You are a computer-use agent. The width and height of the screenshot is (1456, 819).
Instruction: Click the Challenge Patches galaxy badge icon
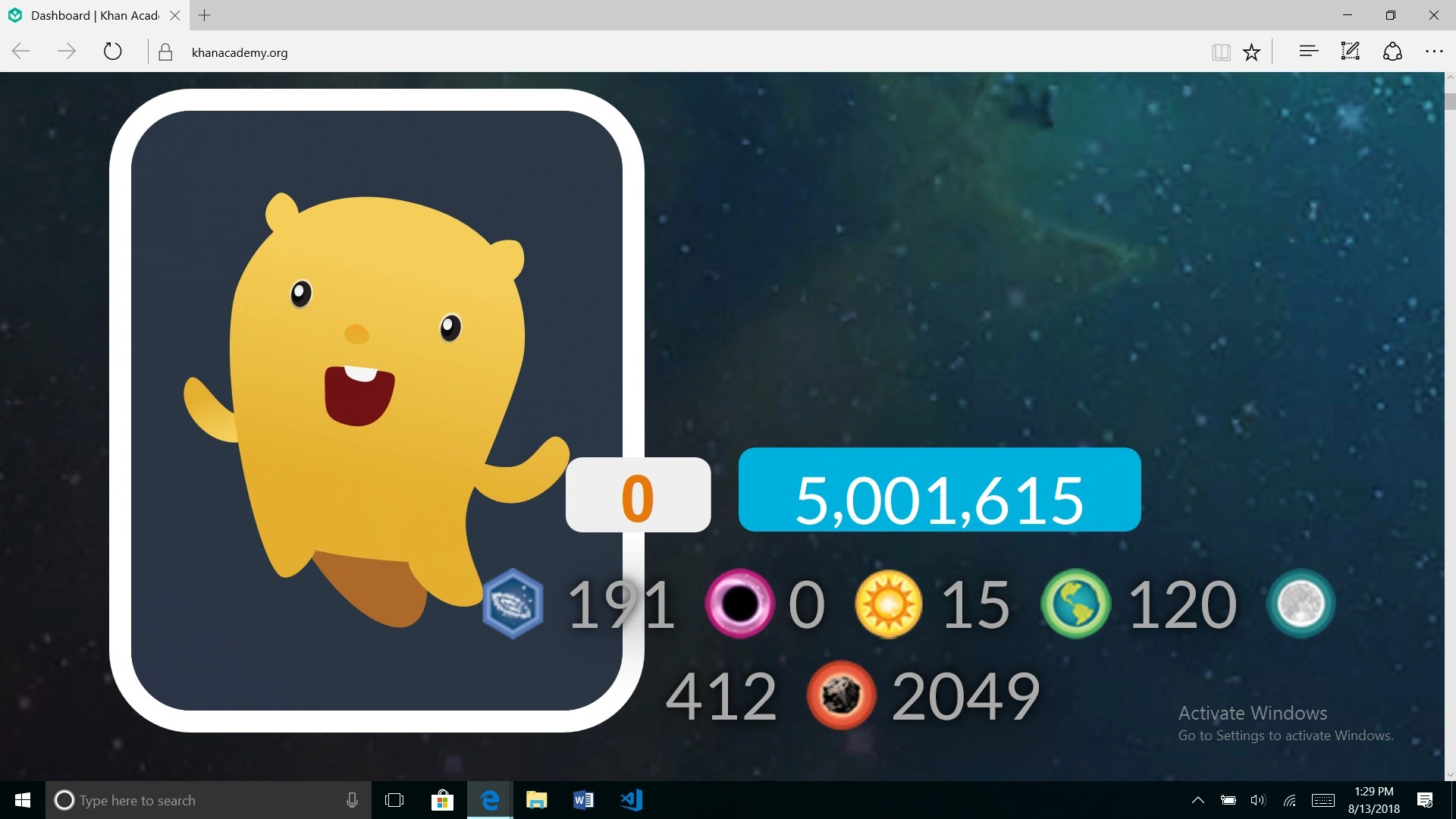[x=513, y=604]
